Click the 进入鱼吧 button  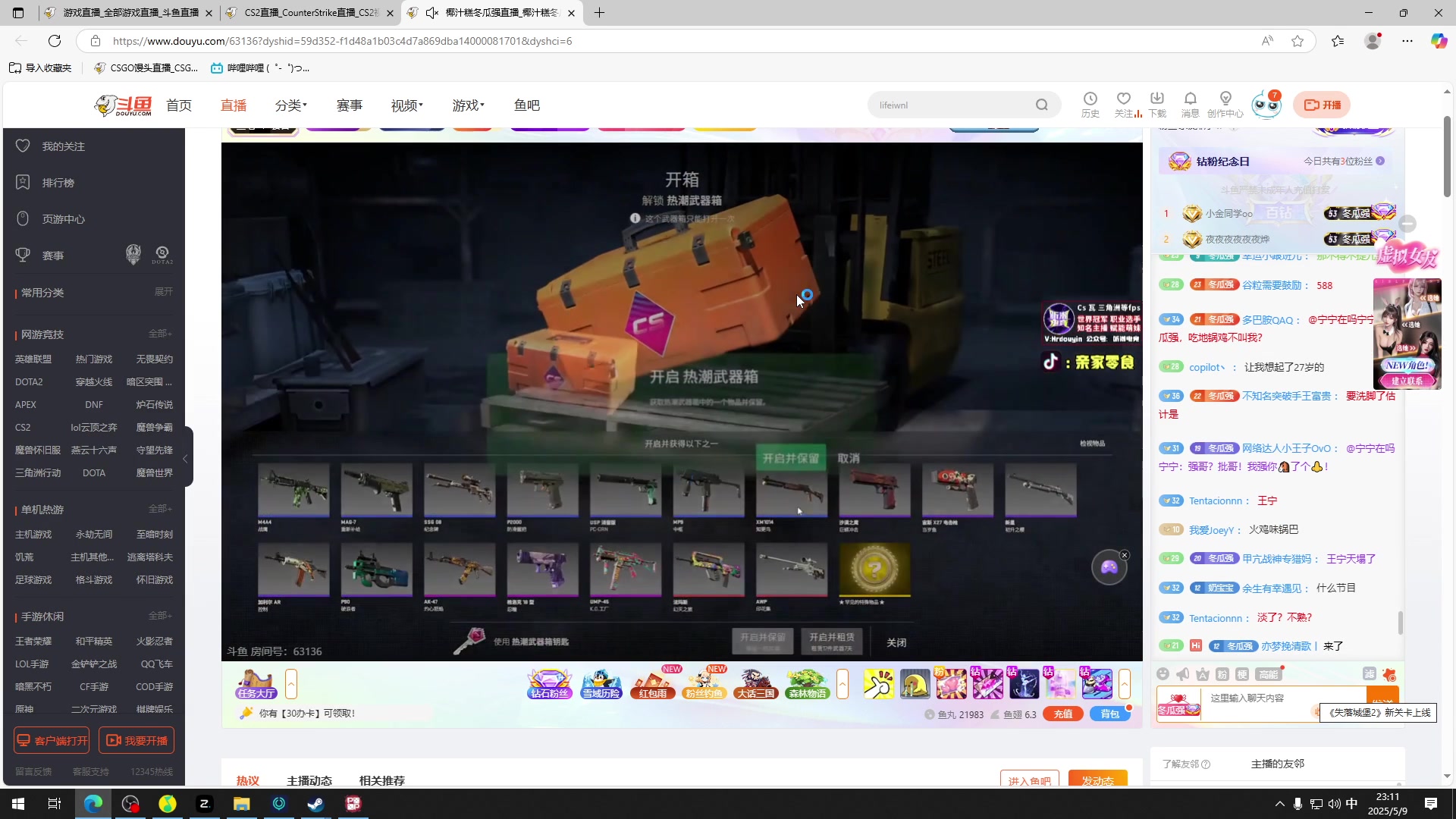(x=1030, y=780)
